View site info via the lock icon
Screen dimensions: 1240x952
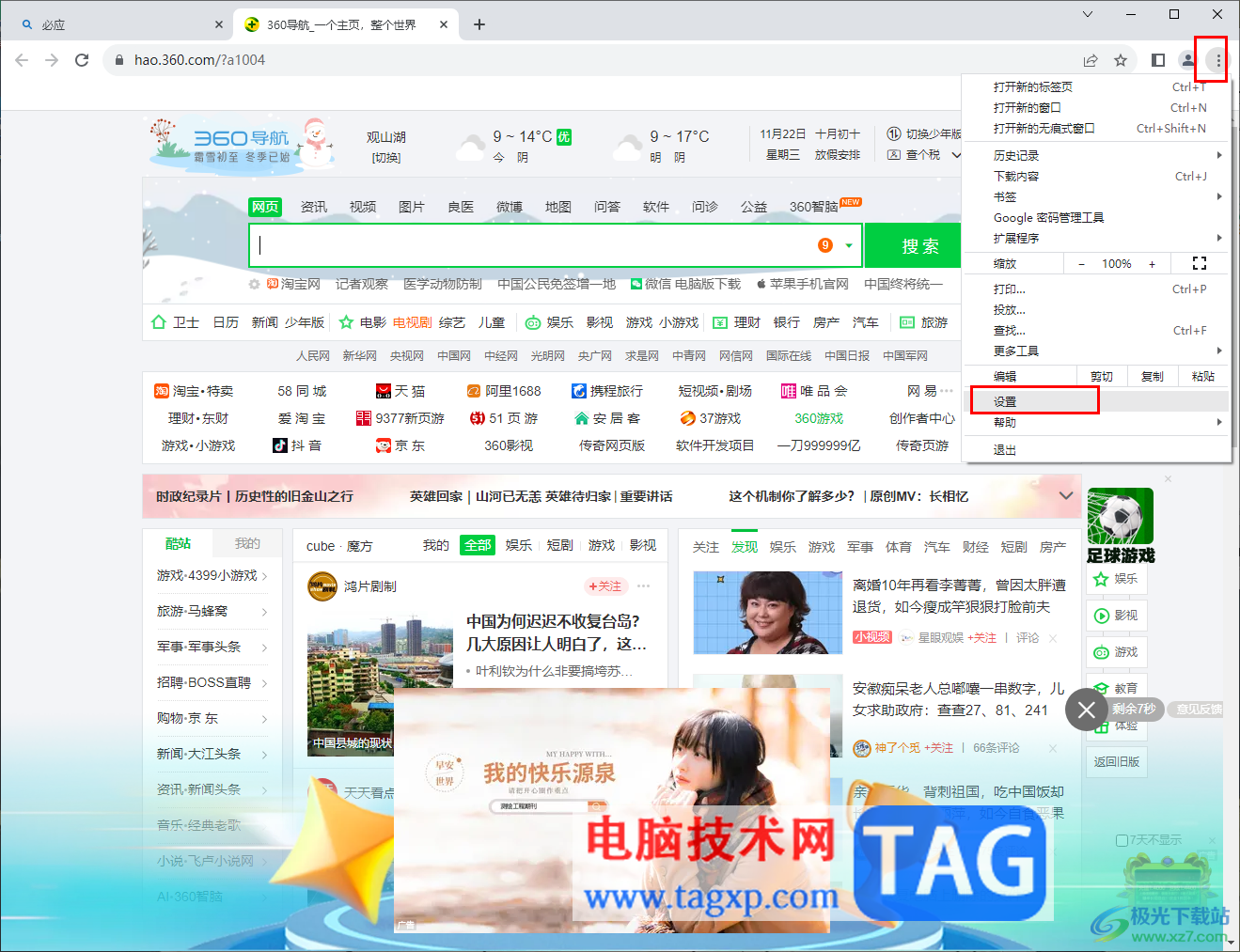[118, 60]
